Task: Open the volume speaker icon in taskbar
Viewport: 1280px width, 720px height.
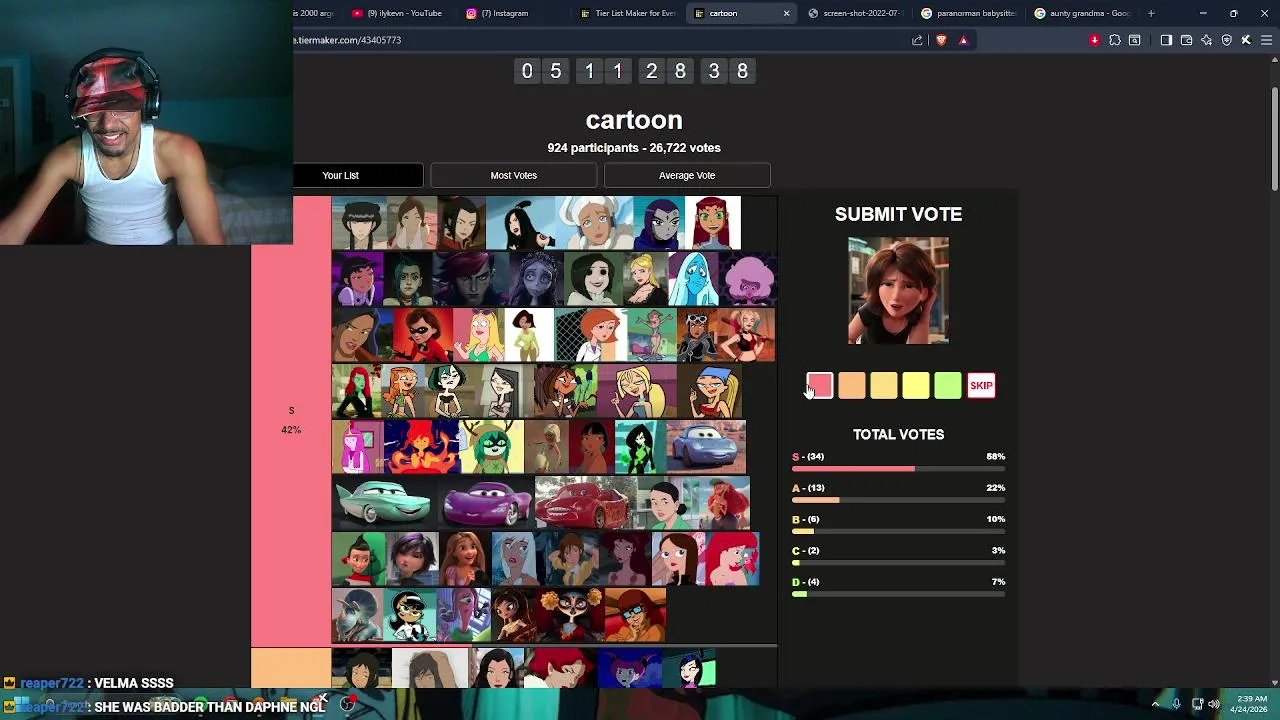Action: pyautogui.click(x=1214, y=704)
